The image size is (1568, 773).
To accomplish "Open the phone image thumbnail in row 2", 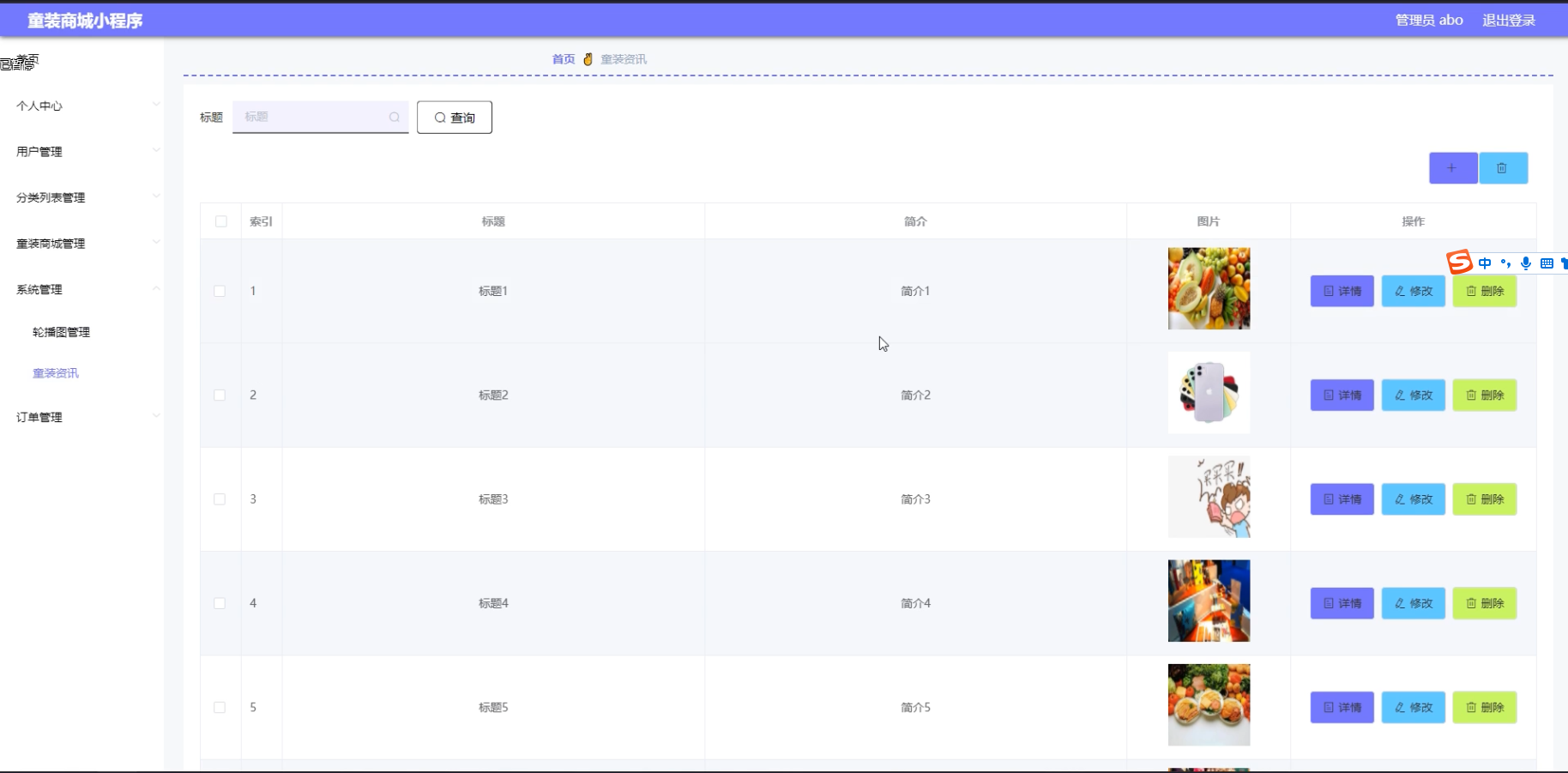I will pyautogui.click(x=1209, y=393).
